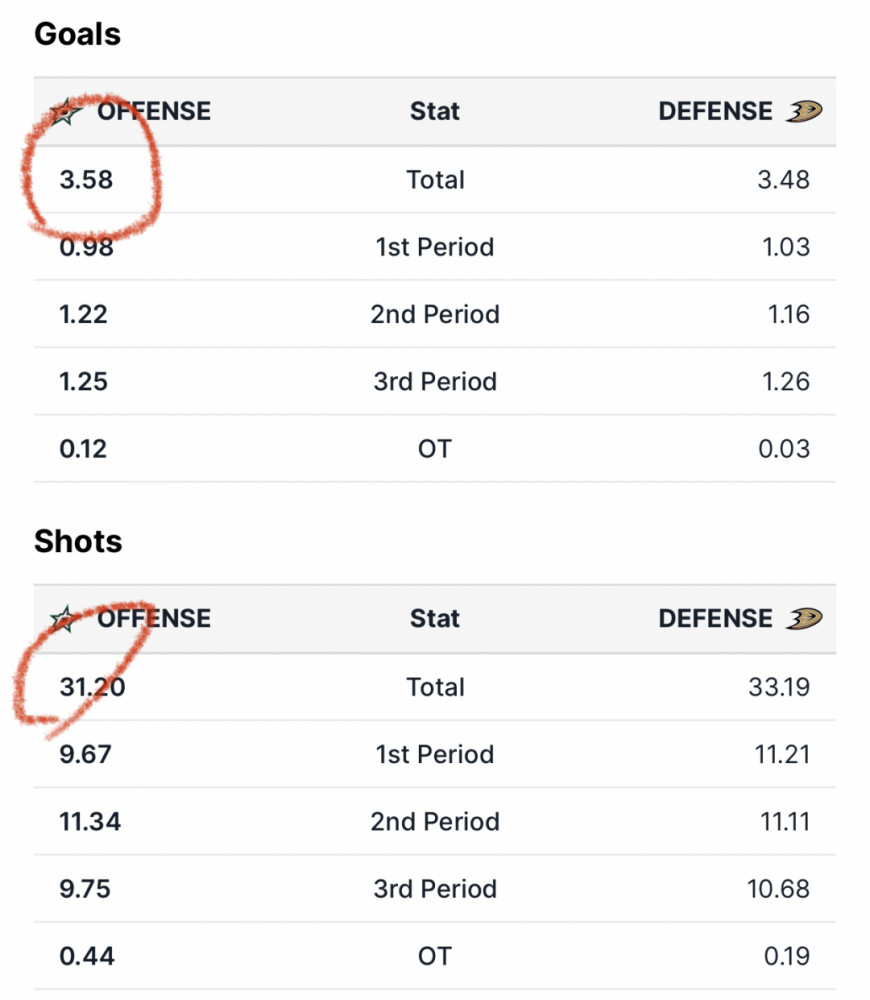Click the OT row label in Goals table
This screenshot has height=1000, width=870.
tap(435, 449)
